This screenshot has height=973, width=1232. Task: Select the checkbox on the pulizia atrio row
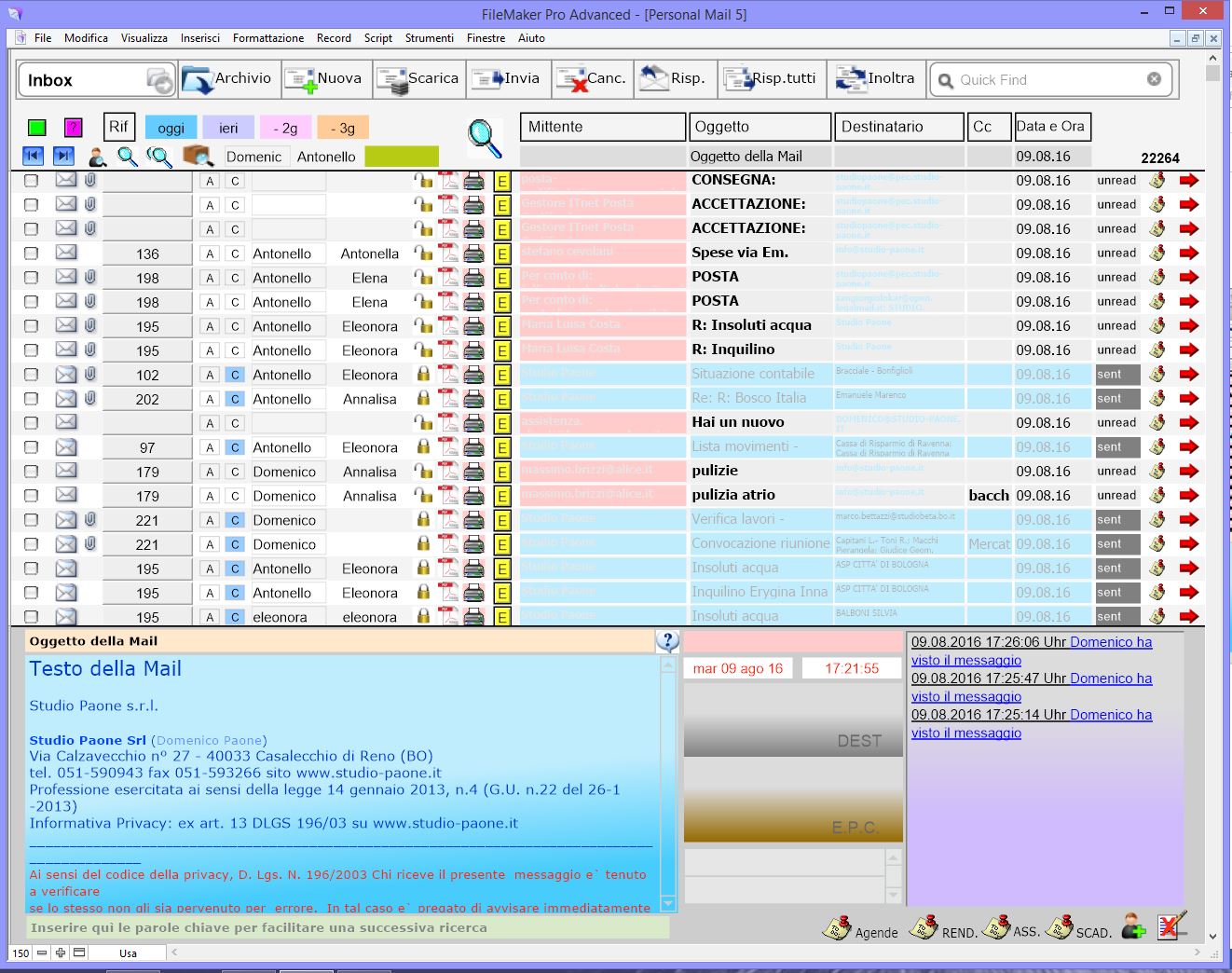coord(32,496)
